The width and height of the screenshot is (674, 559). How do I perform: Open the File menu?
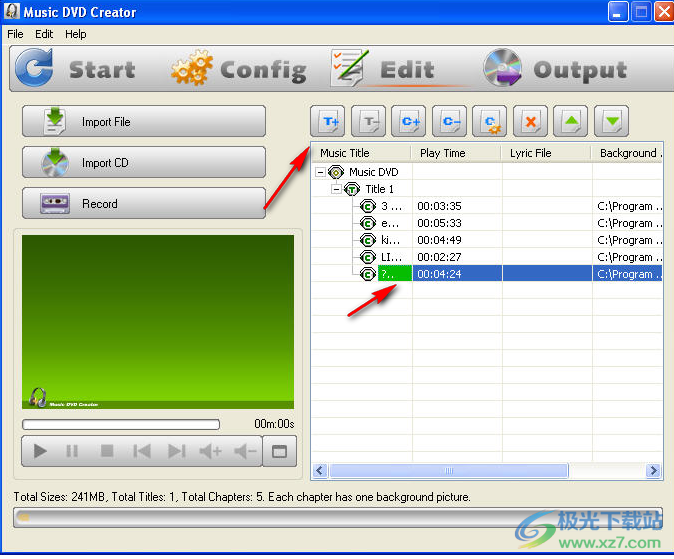coord(15,34)
